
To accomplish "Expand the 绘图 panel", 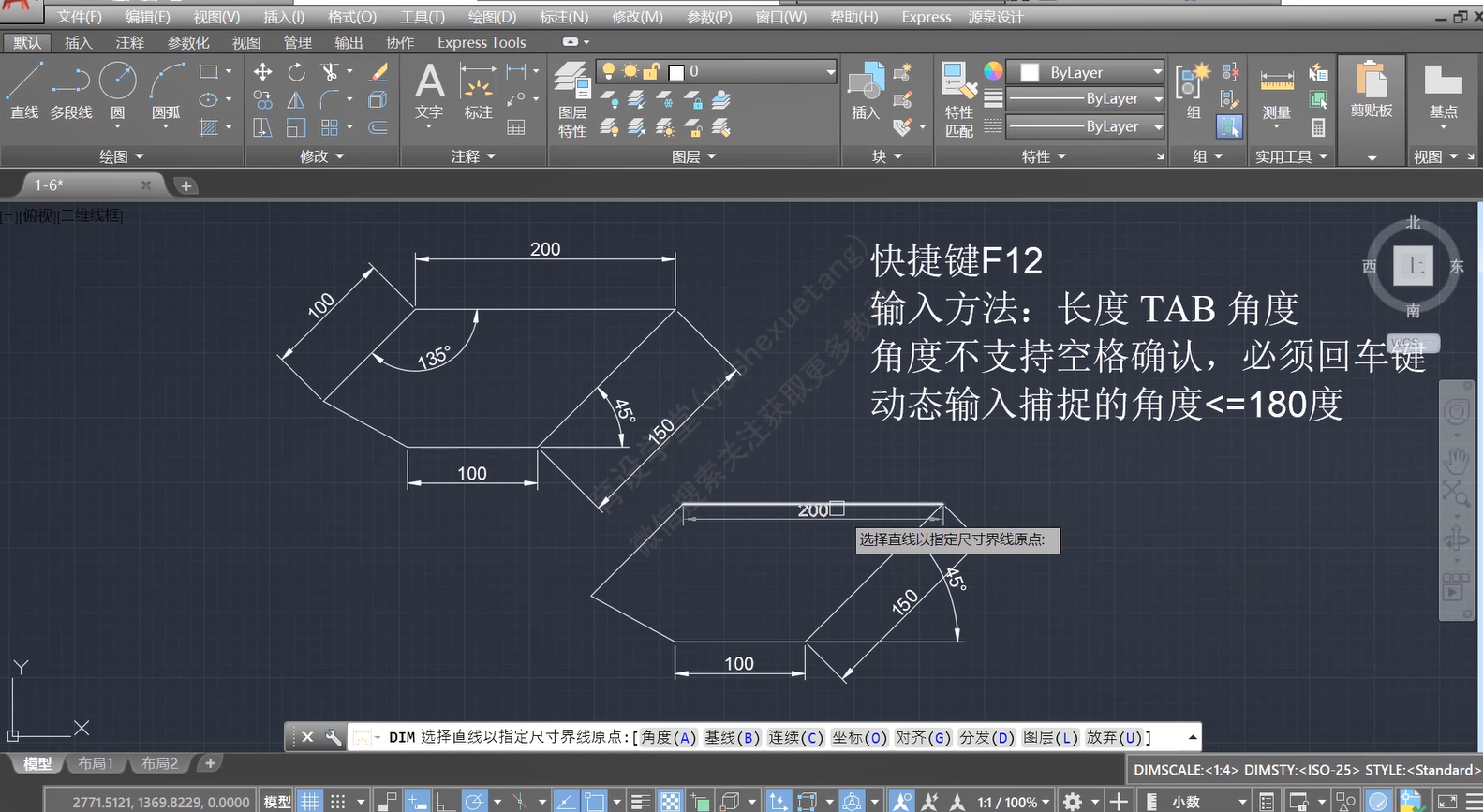I will (x=122, y=156).
